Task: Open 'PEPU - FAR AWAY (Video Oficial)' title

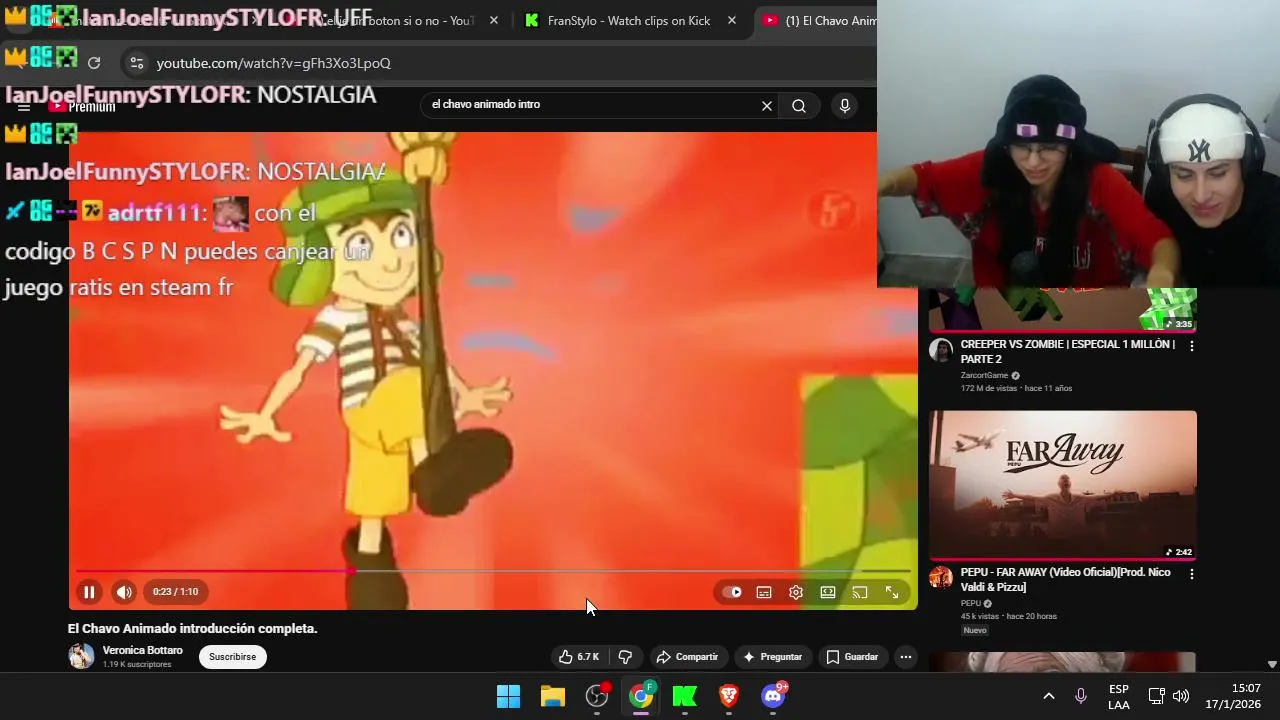Action: [x=1066, y=579]
